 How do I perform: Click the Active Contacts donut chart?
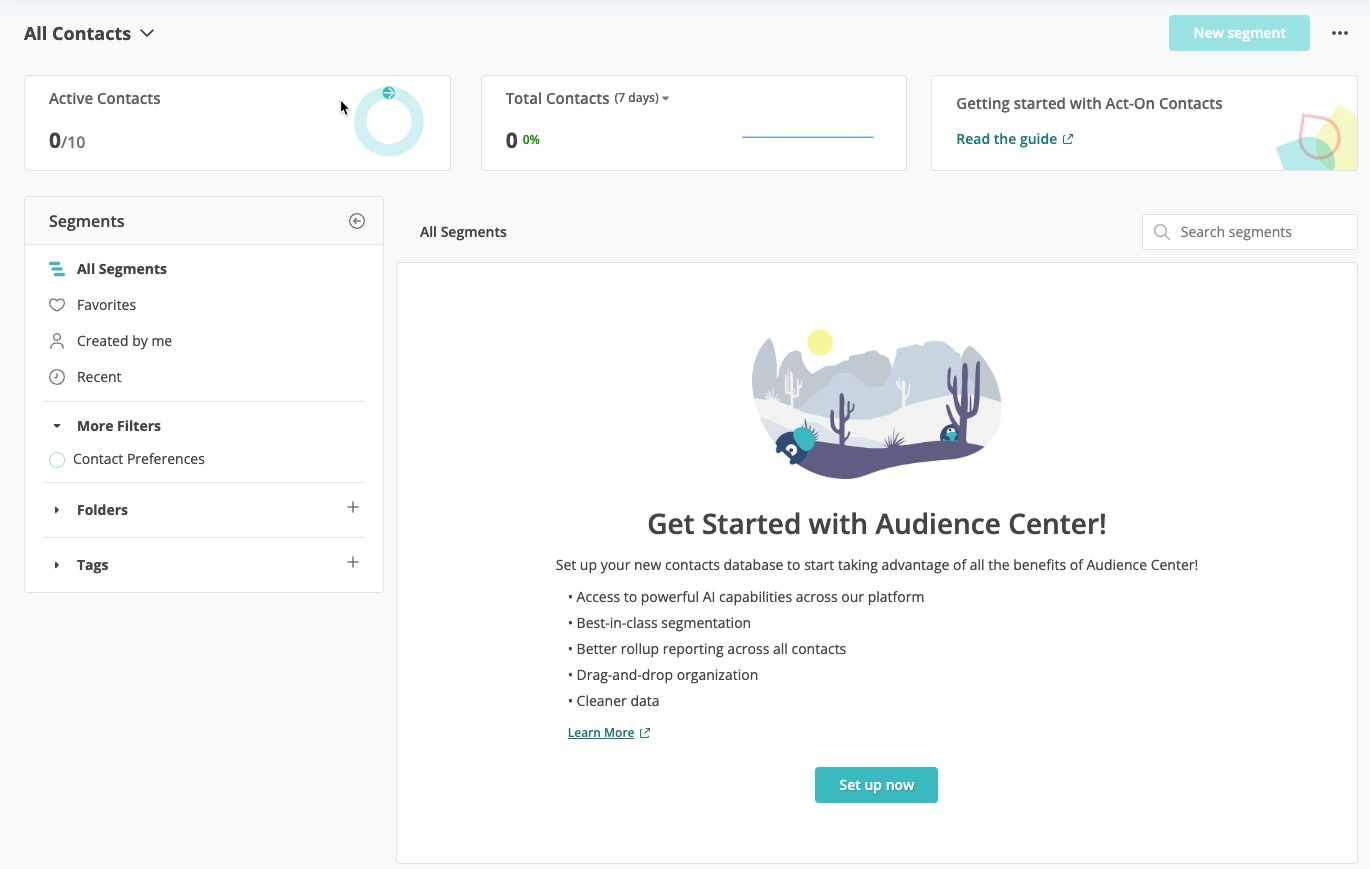click(389, 121)
